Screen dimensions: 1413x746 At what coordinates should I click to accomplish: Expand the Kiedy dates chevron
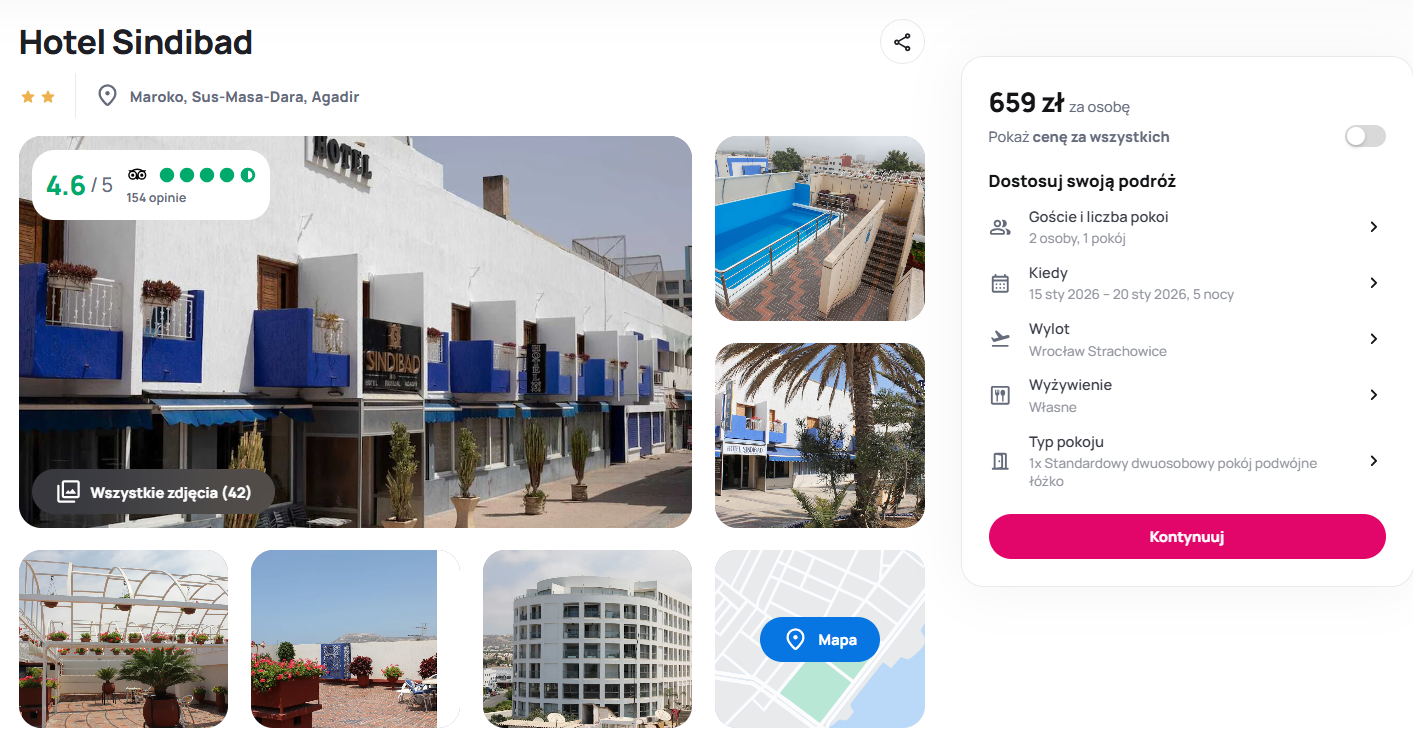pos(1374,283)
